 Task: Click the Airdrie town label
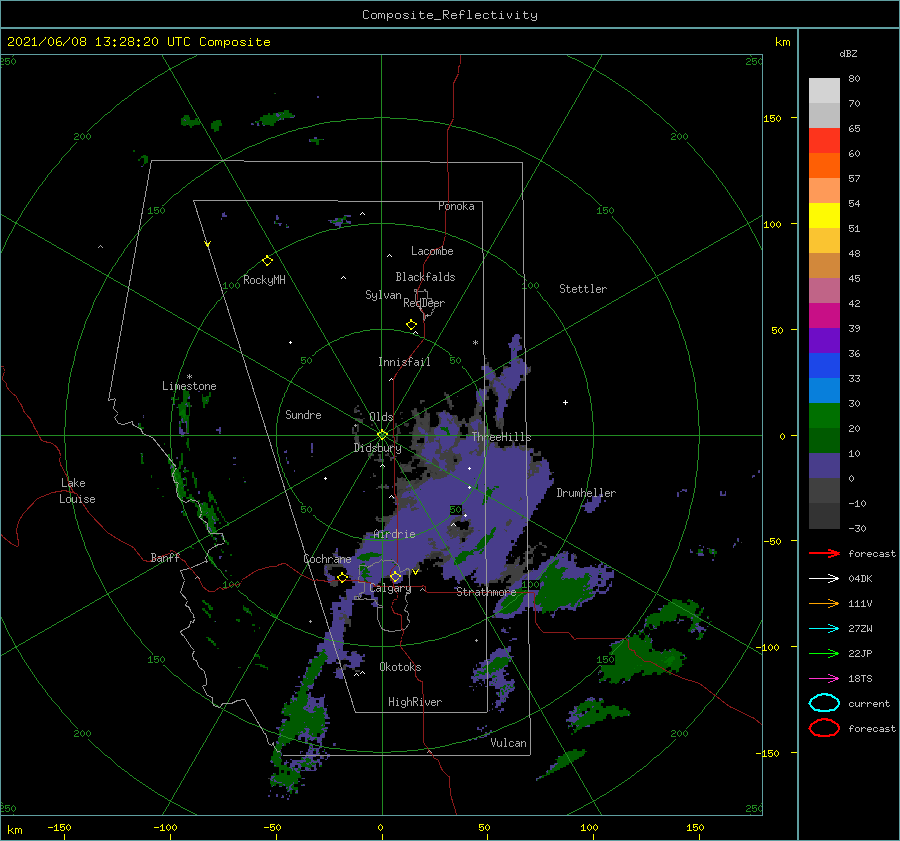click(394, 534)
